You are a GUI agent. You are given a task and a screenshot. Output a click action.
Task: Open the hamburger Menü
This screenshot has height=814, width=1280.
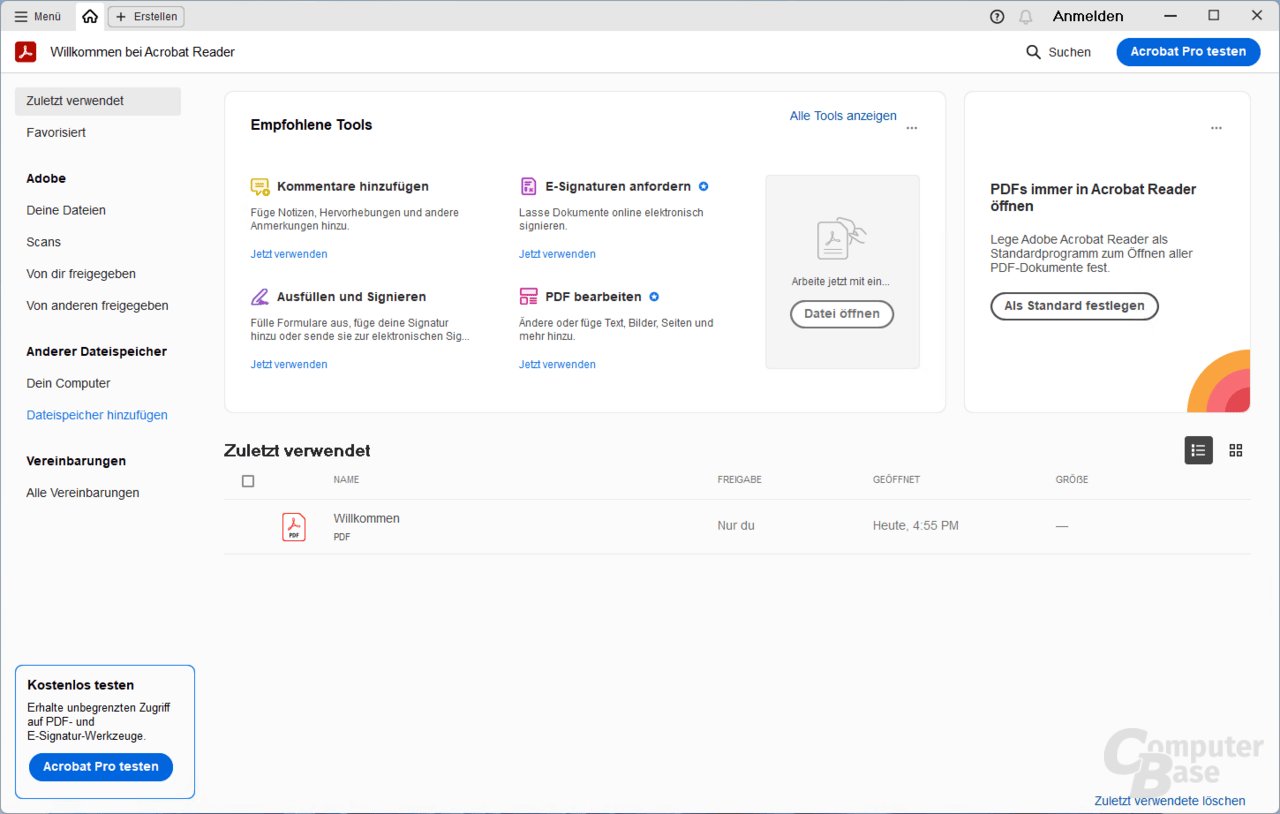pos(38,16)
